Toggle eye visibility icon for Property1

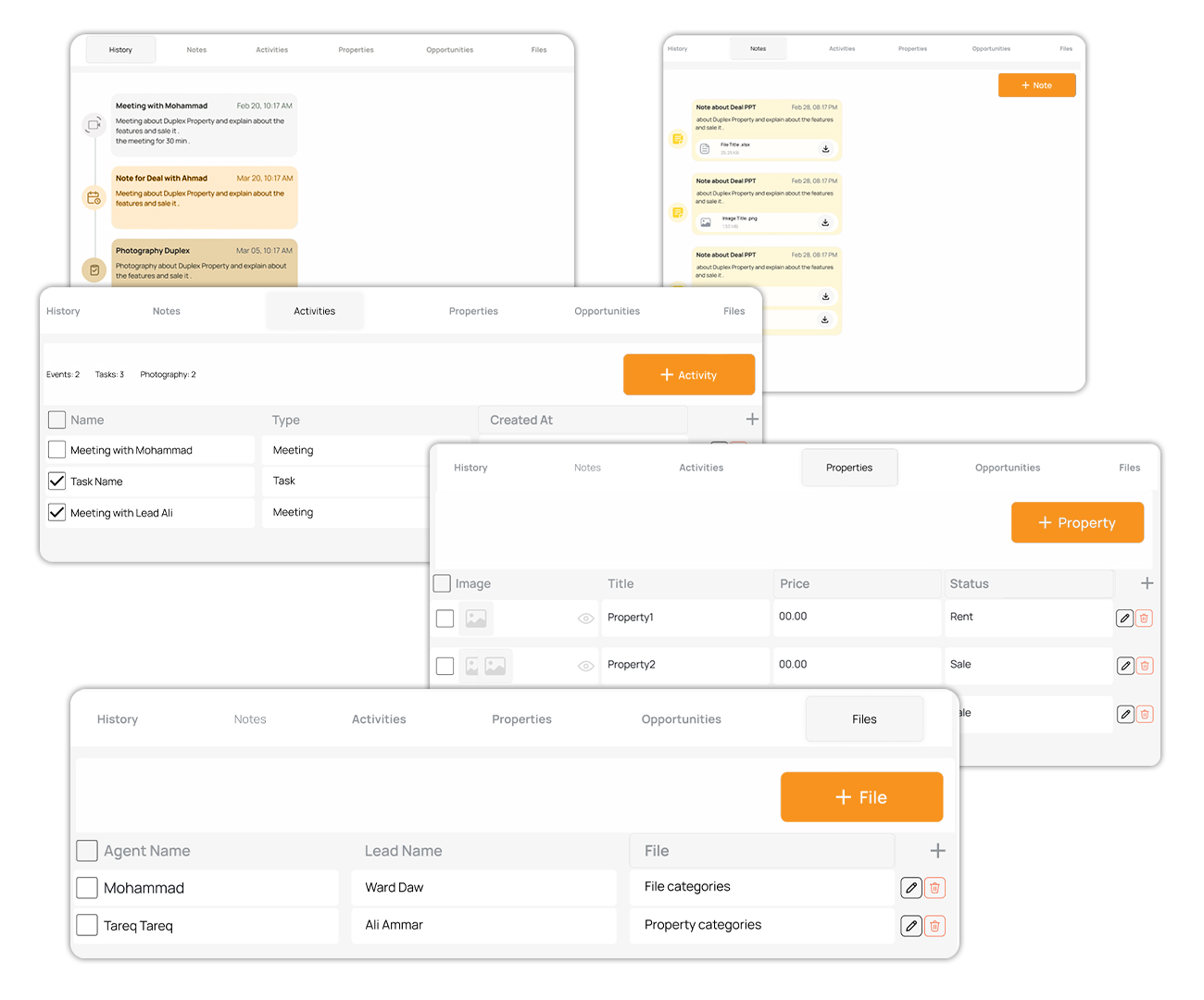coord(585,619)
